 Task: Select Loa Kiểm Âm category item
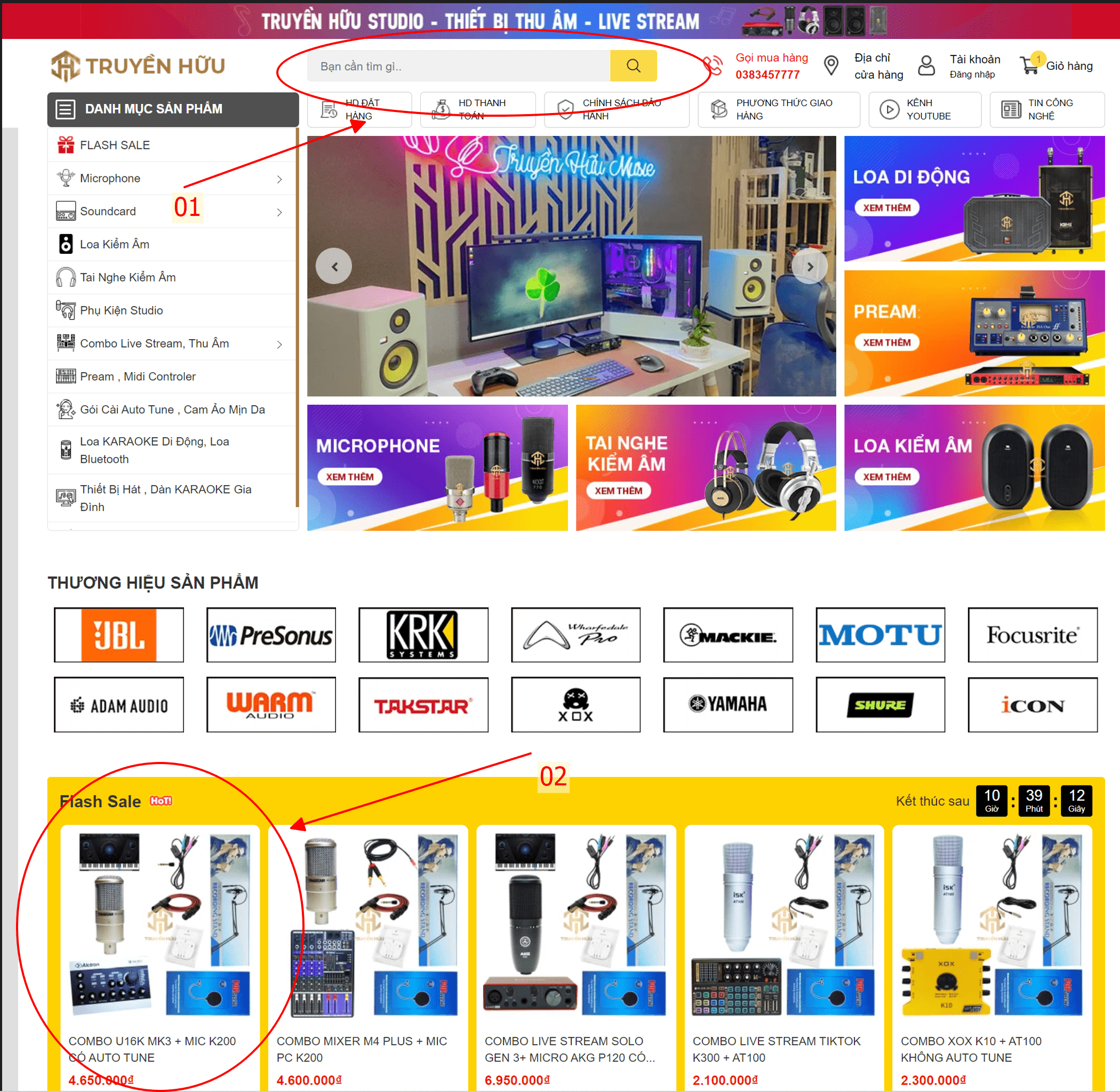tap(172, 244)
